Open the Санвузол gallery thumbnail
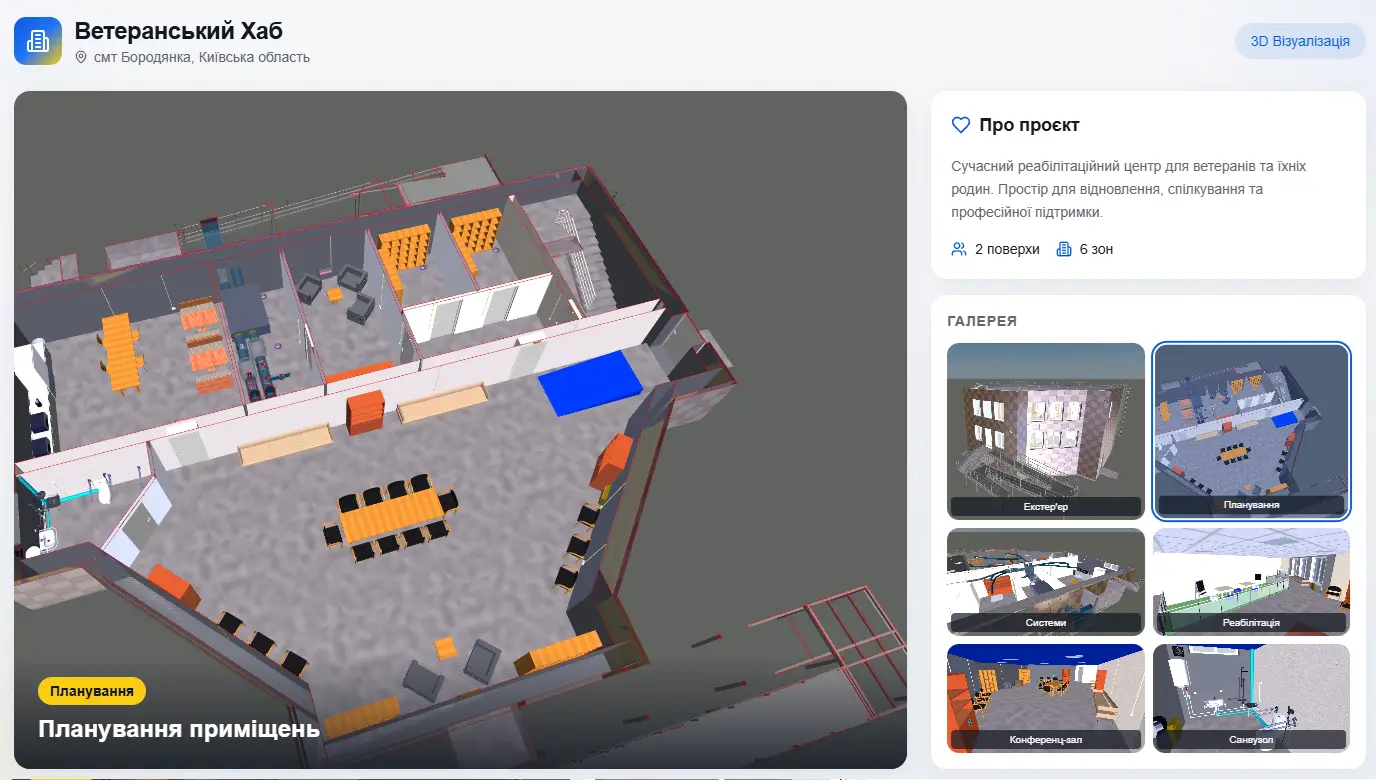Viewport: 1376px width, 780px height. 1251,698
